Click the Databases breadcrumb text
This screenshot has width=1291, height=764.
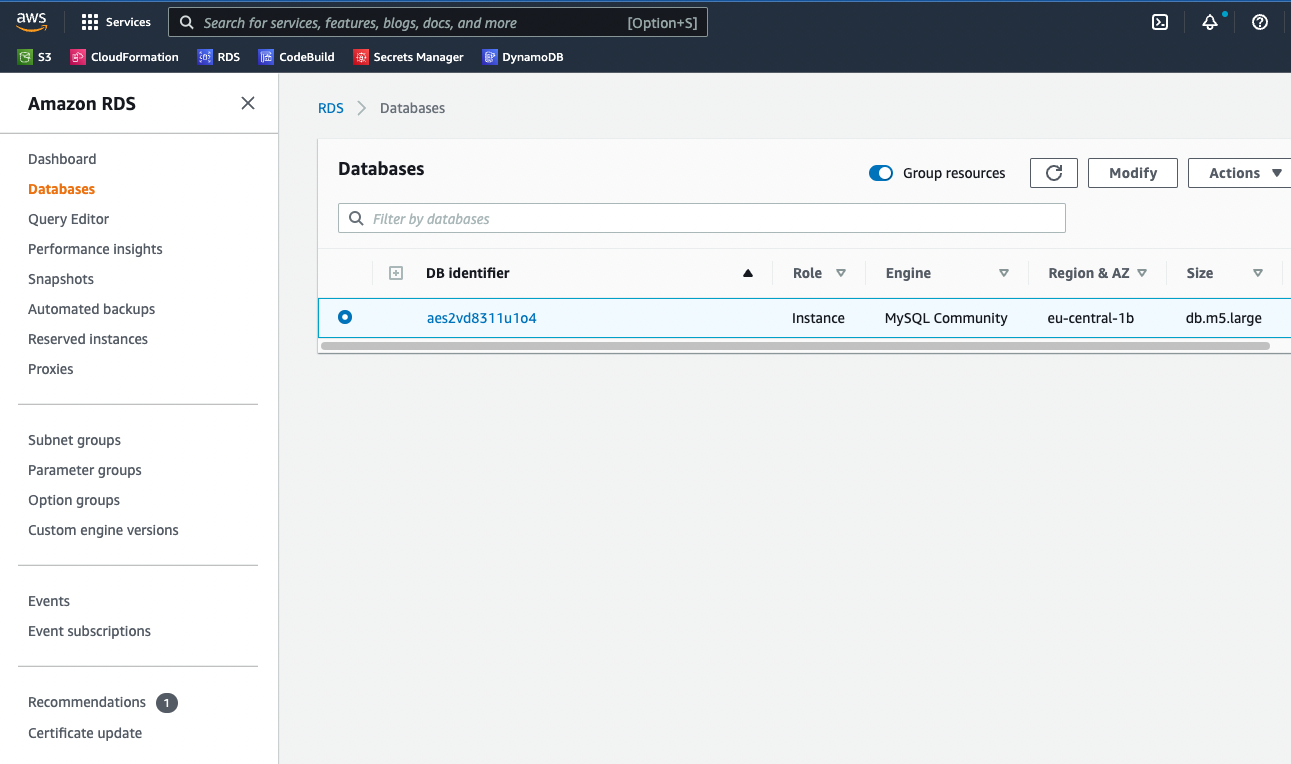click(412, 108)
